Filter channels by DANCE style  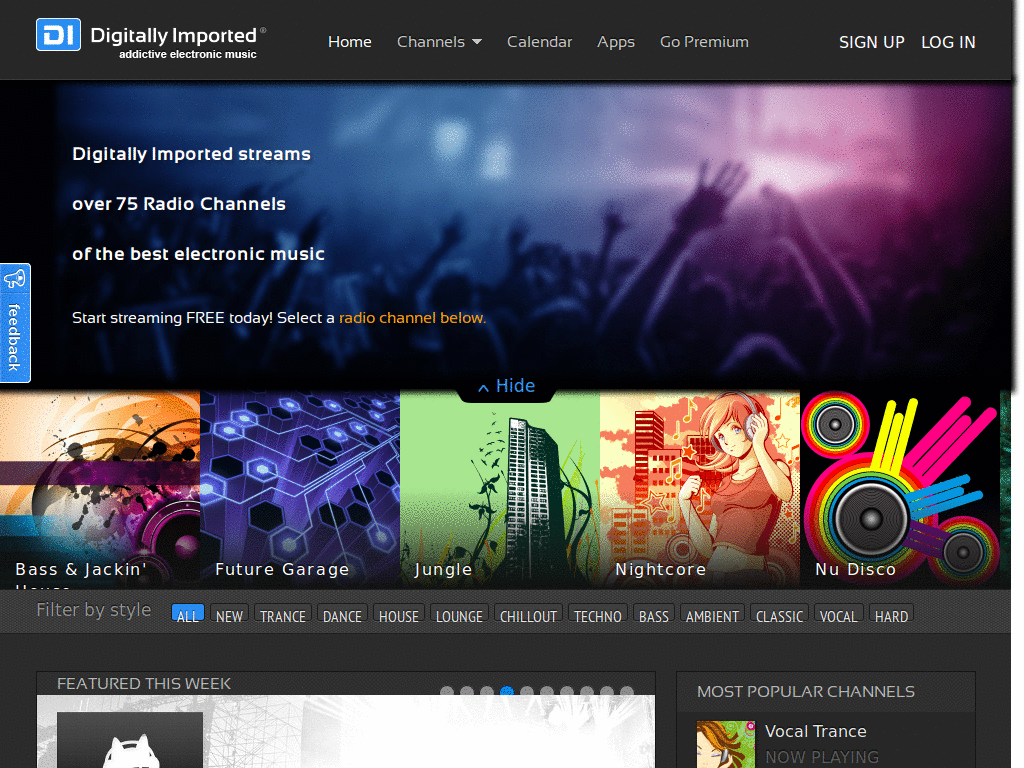(342, 615)
